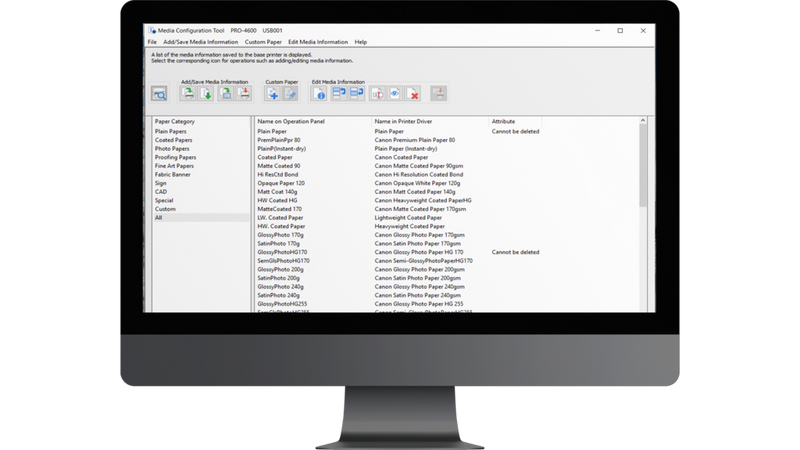Click 'Cannot be deleted' in Plain Paper row
The image size is (800, 450).
point(515,131)
